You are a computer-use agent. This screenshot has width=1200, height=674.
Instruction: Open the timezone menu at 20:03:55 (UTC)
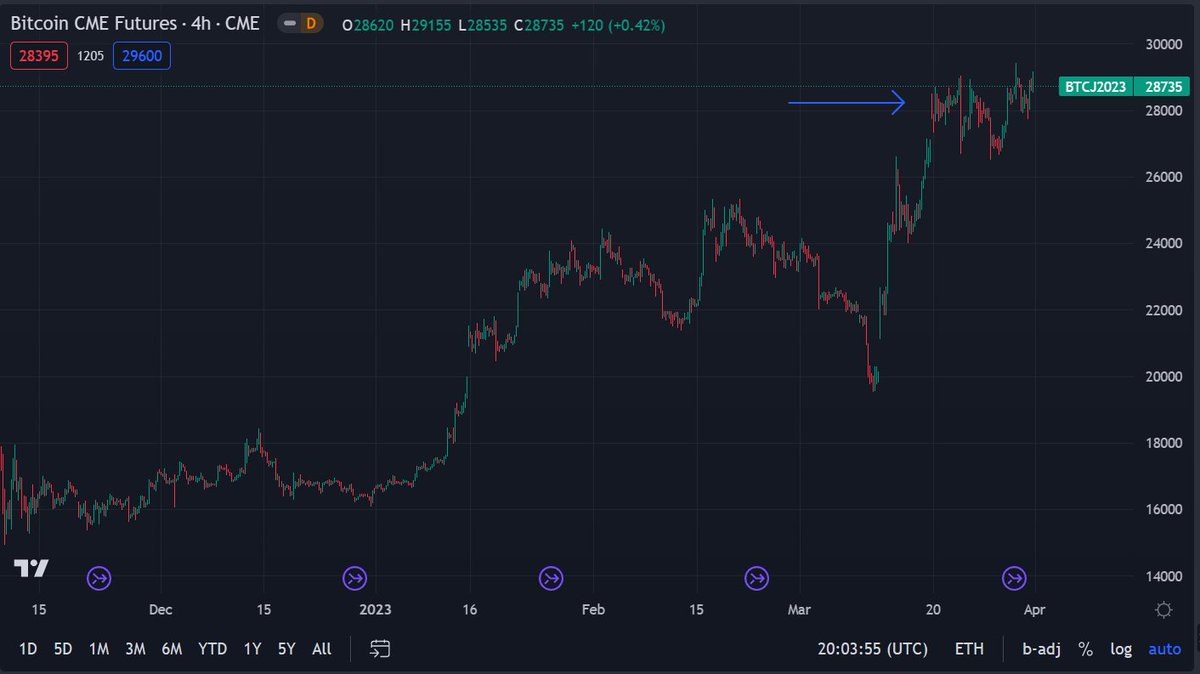pyautogui.click(x=875, y=649)
